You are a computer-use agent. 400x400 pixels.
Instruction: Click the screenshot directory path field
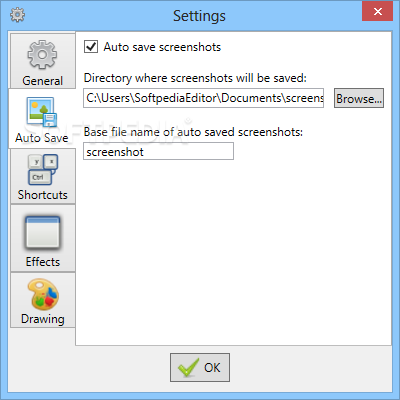(x=203, y=98)
